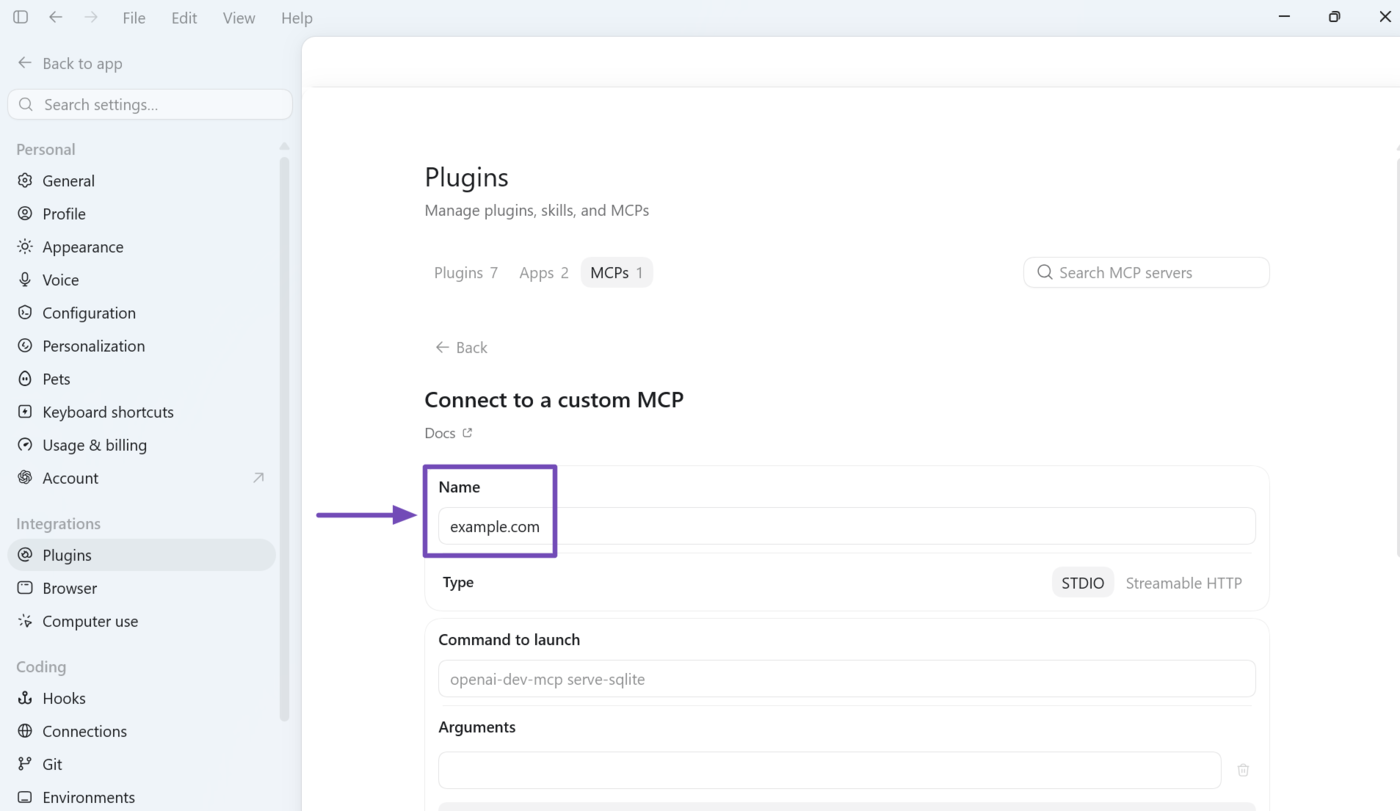The height and width of the screenshot is (811, 1400).
Task: Select STDIO connection type
Action: pos(1083,583)
